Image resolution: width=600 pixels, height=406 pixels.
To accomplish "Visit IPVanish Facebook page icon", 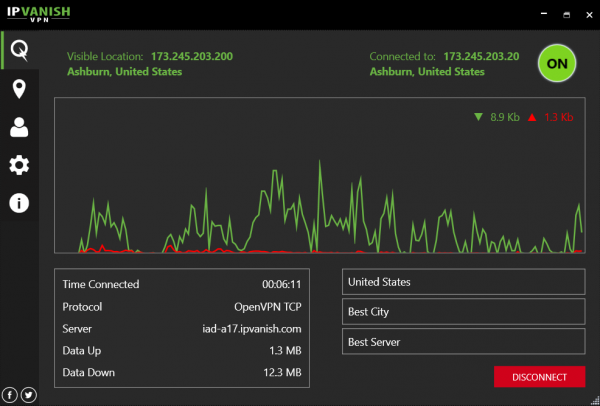I will click(x=10, y=395).
